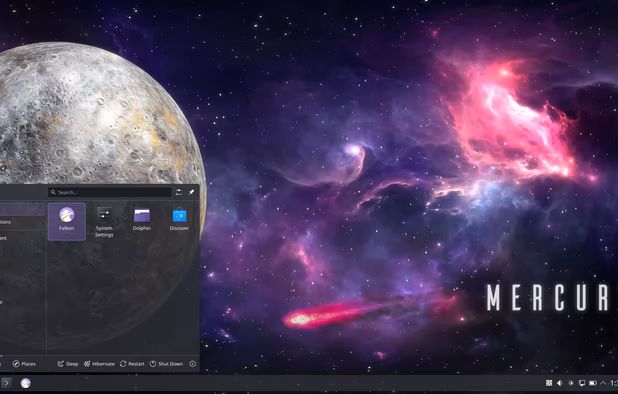Click the Restart button
Screen dimensions: 618x394
pos(132,364)
